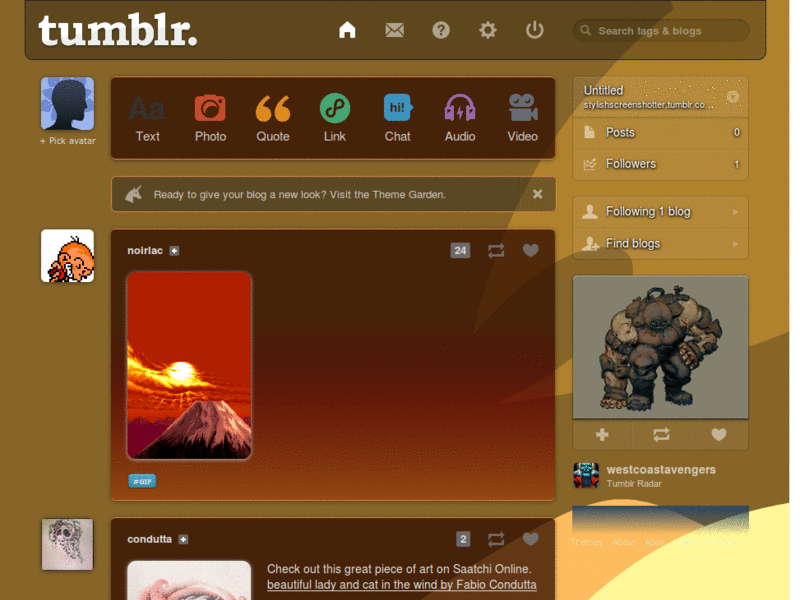Follow noirlac with the plus icon
This screenshot has width=800, height=600.
174,251
